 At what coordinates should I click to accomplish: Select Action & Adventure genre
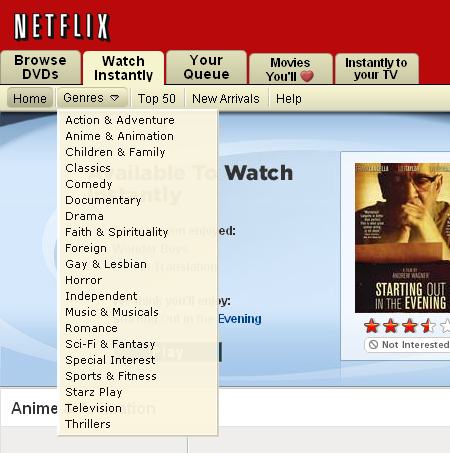(x=120, y=120)
